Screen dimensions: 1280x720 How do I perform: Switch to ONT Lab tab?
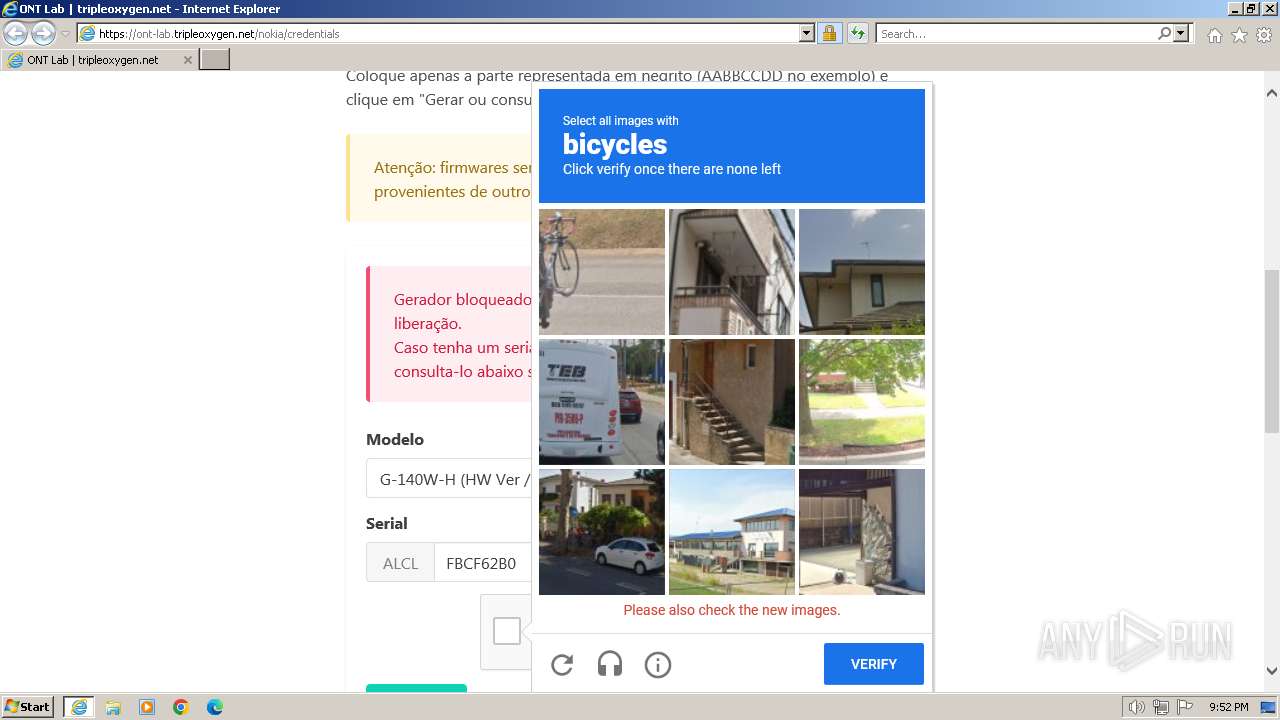pos(93,60)
